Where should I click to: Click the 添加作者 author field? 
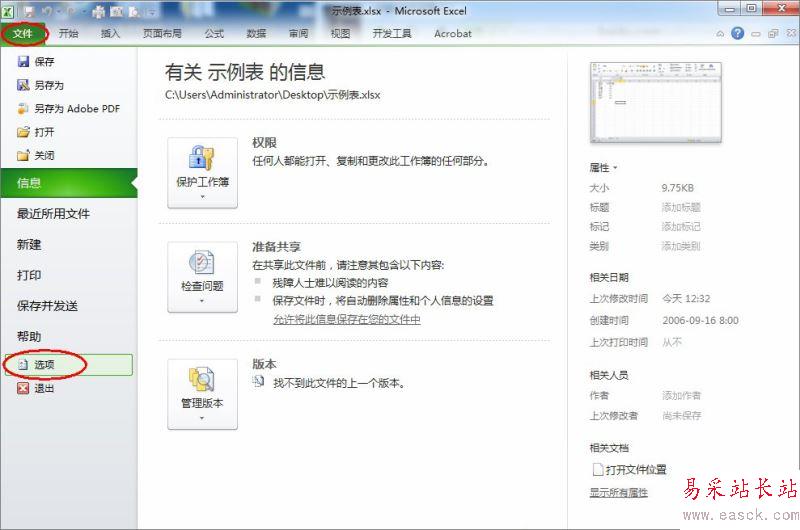pyautogui.click(x=682, y=395)
